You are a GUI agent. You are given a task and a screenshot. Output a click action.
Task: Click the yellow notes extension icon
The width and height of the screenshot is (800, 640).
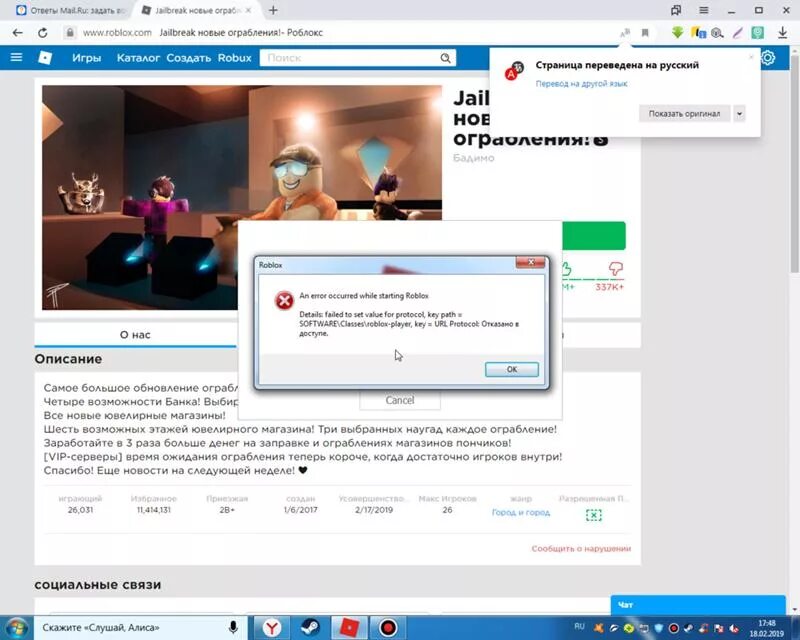[x=698, y=33]
